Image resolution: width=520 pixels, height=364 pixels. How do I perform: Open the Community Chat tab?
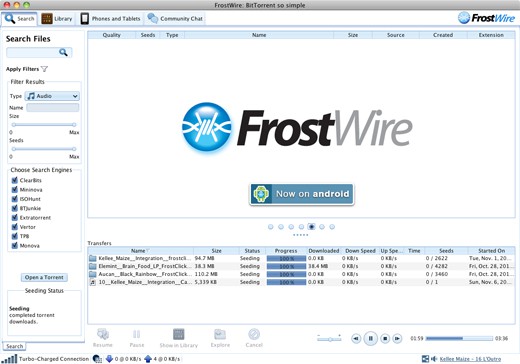[x=175, y=19]
